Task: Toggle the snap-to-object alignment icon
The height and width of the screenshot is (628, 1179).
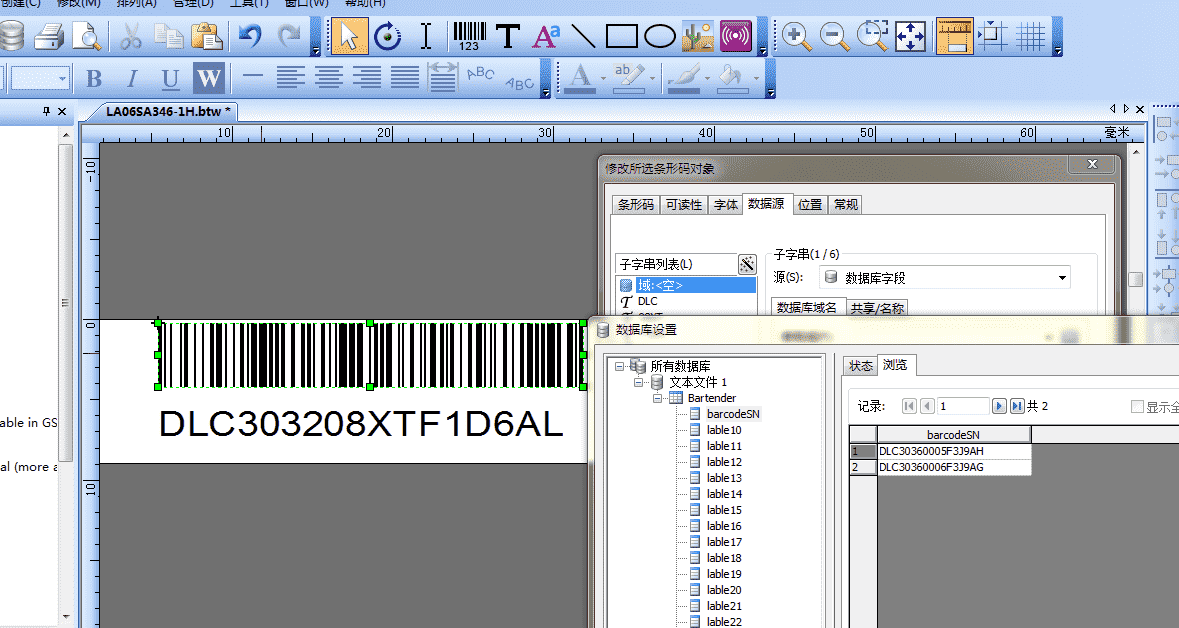Action: point(993,35)
